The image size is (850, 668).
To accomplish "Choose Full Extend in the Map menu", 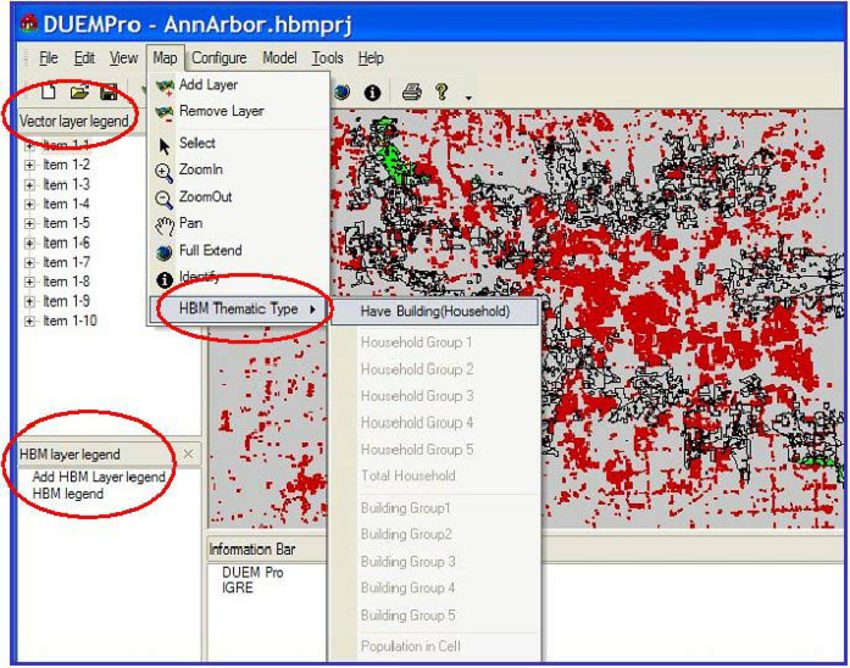I will [x=239, y=251].
